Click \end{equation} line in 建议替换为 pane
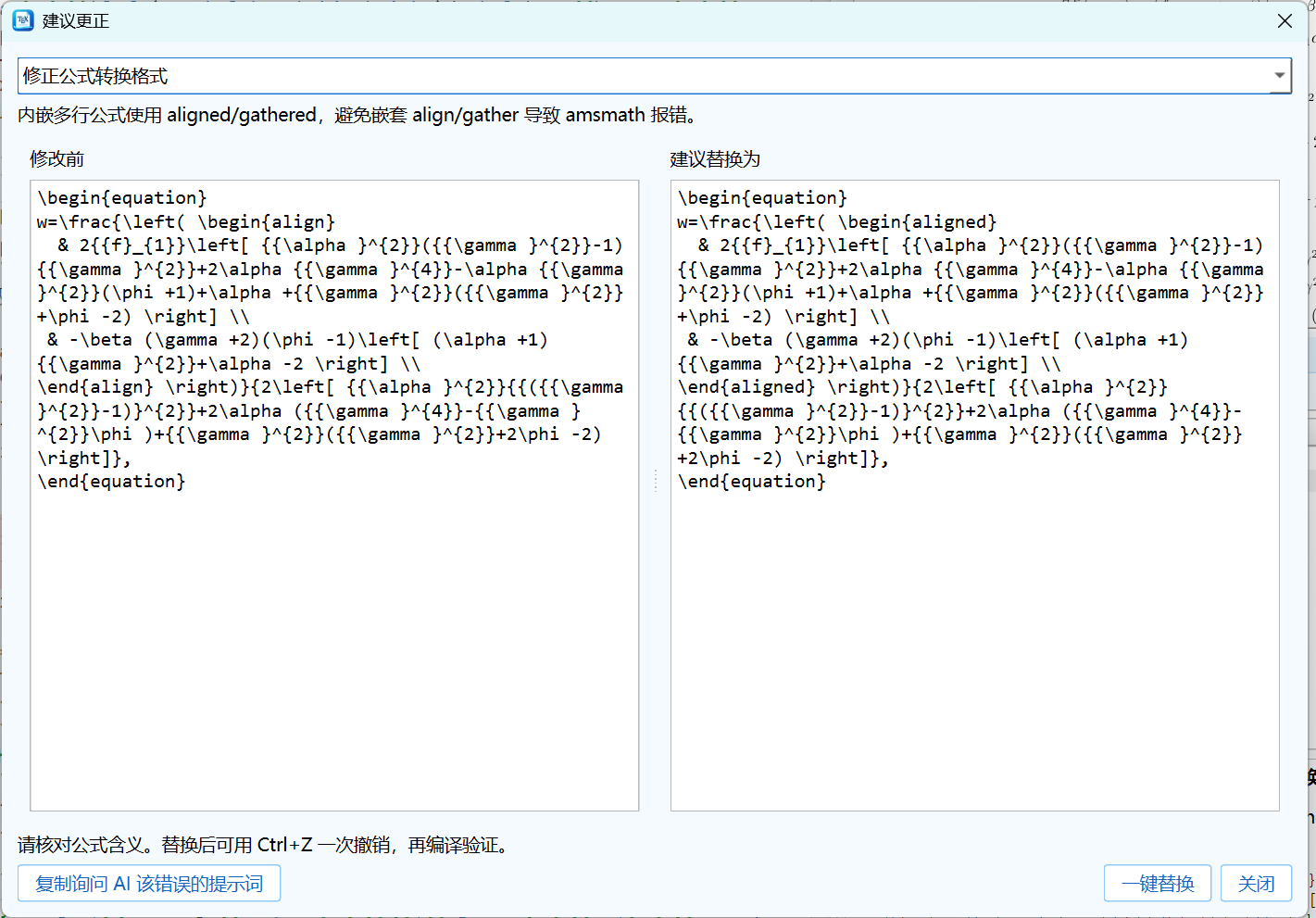 click(x=751, y=482)
